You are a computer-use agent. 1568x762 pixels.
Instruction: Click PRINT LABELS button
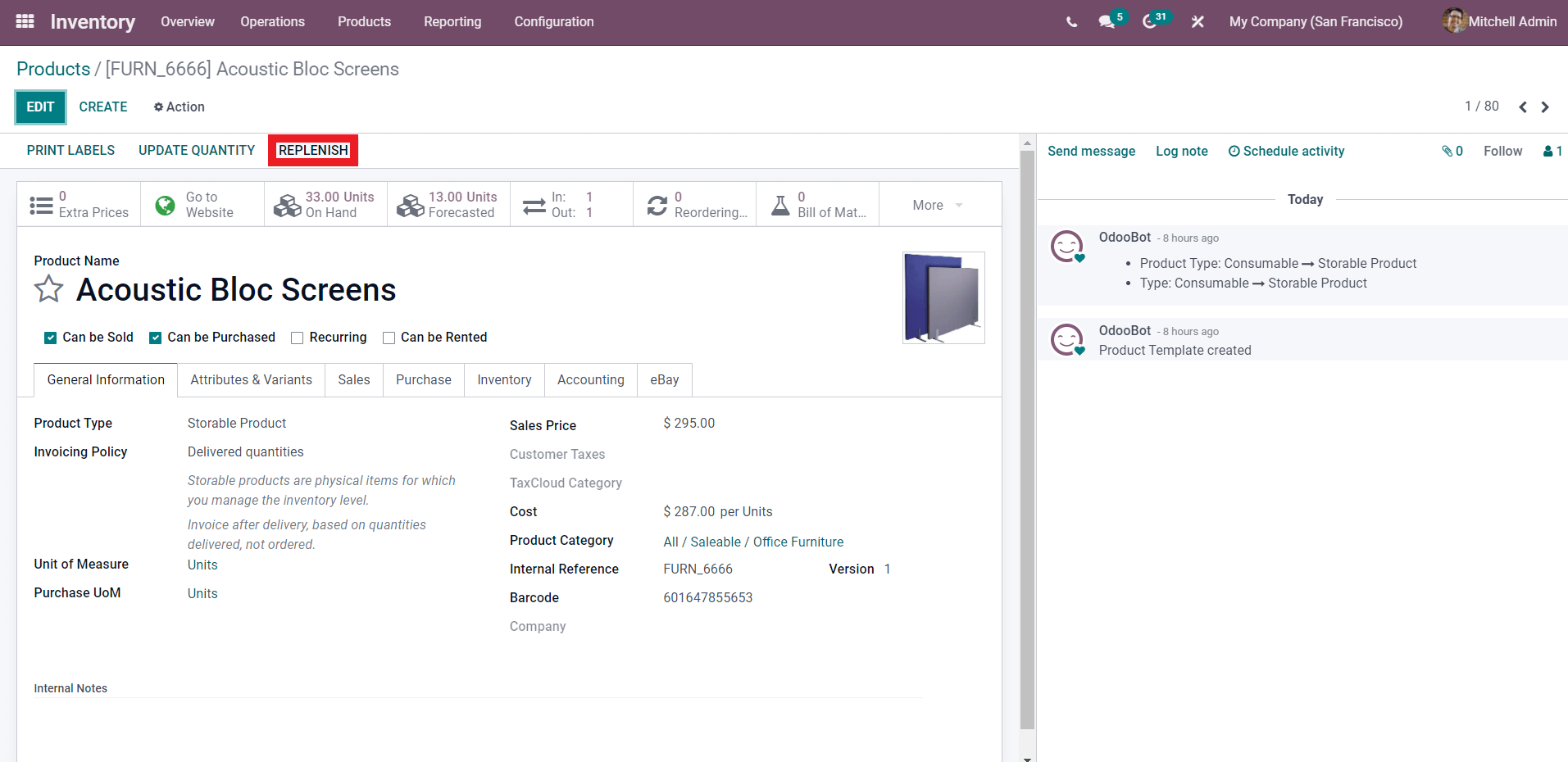pos(70,151)
